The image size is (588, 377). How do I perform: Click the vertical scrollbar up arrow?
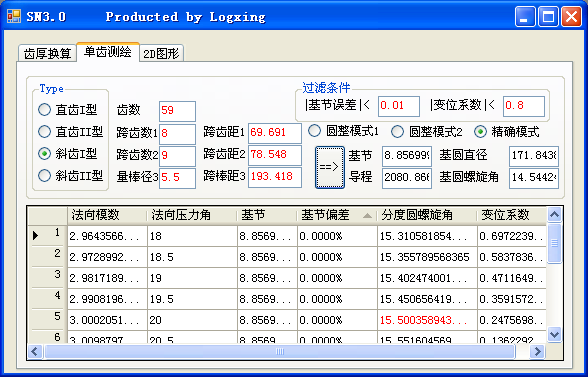[554, 215]
